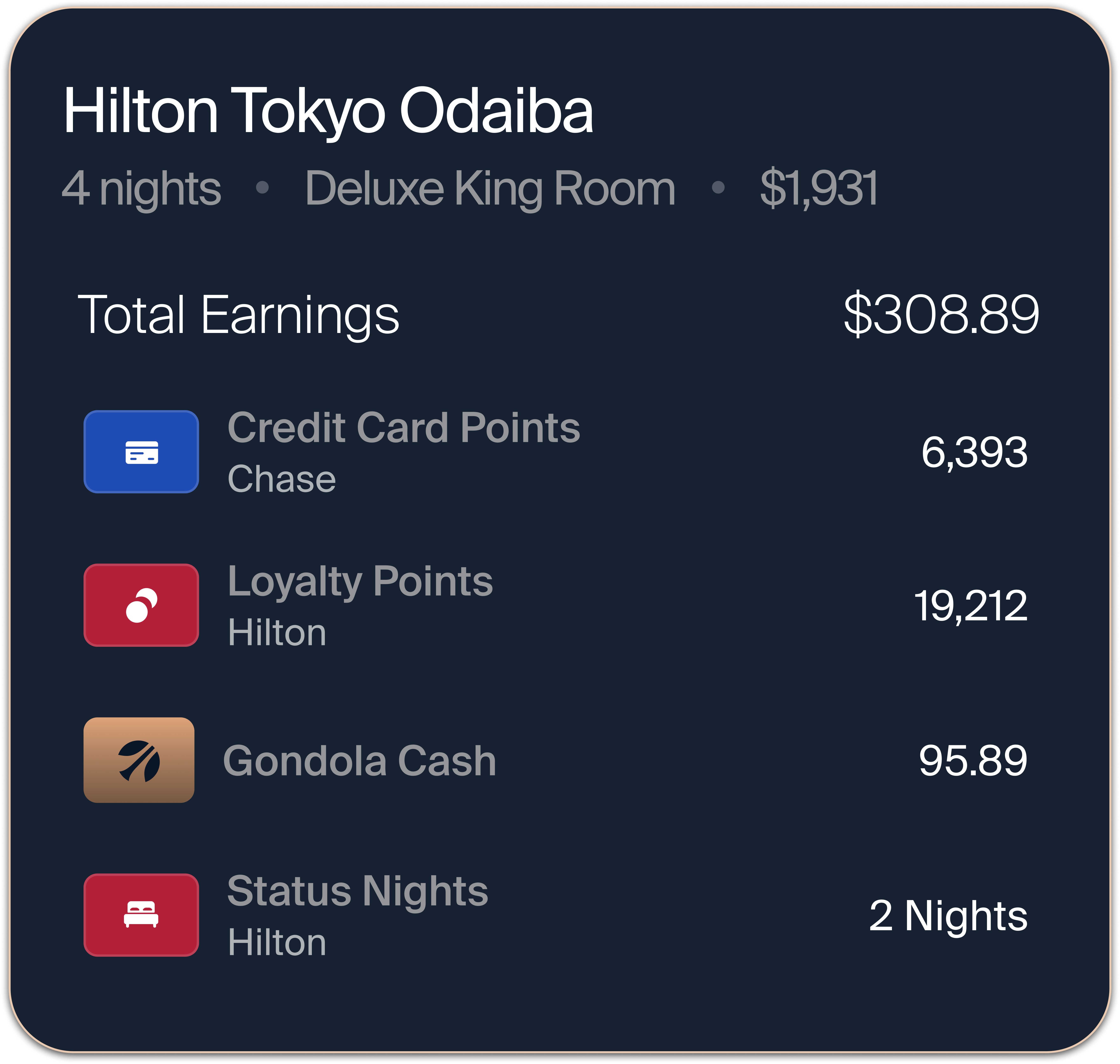Click the Deluxe King Room type

pyautogui.click(x=490, y=188)
